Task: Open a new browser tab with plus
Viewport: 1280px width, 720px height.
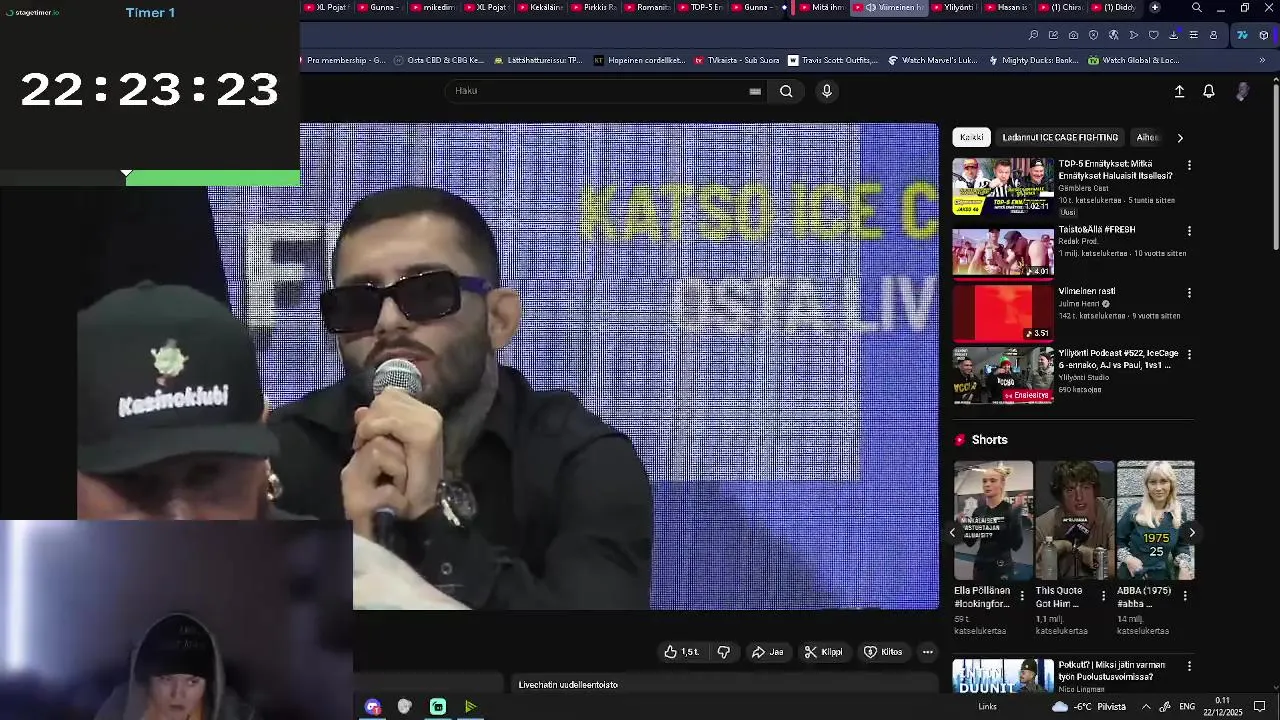Action: point(1155,7)
